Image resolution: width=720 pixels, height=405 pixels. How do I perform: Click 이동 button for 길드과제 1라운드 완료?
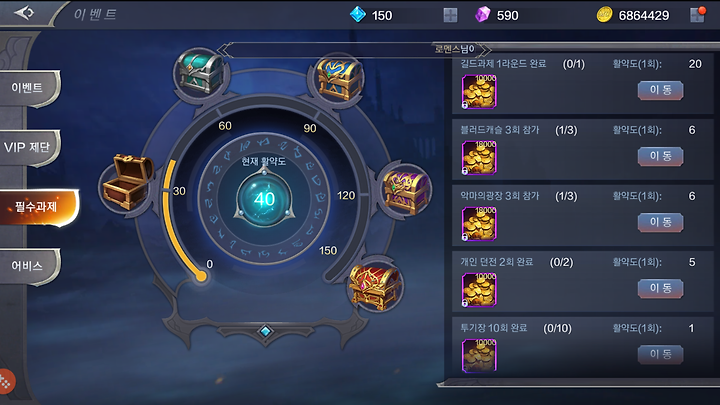click(660, 90)
